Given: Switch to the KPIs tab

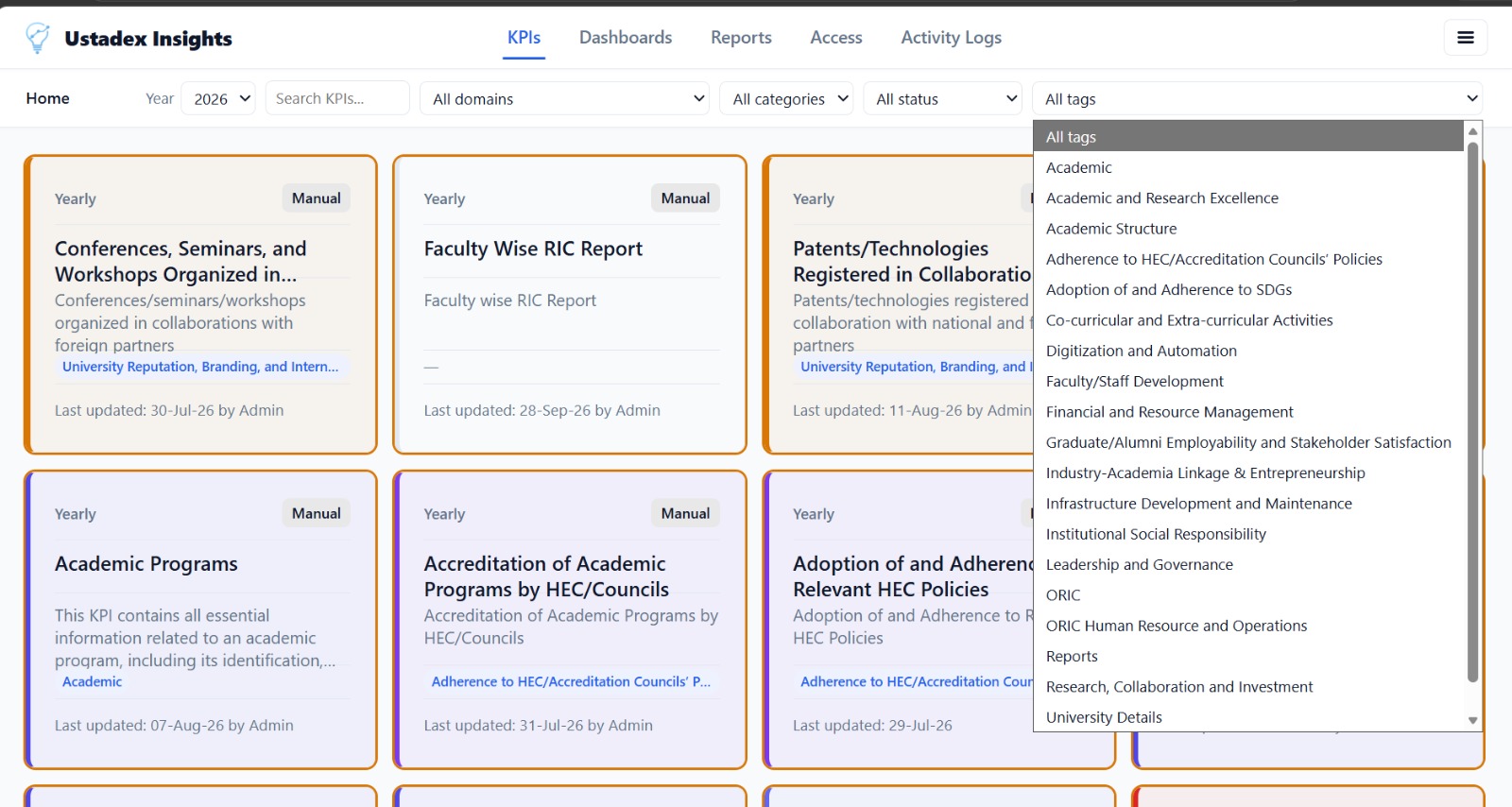Looking at the screenshot, I should tap(524, 38).
